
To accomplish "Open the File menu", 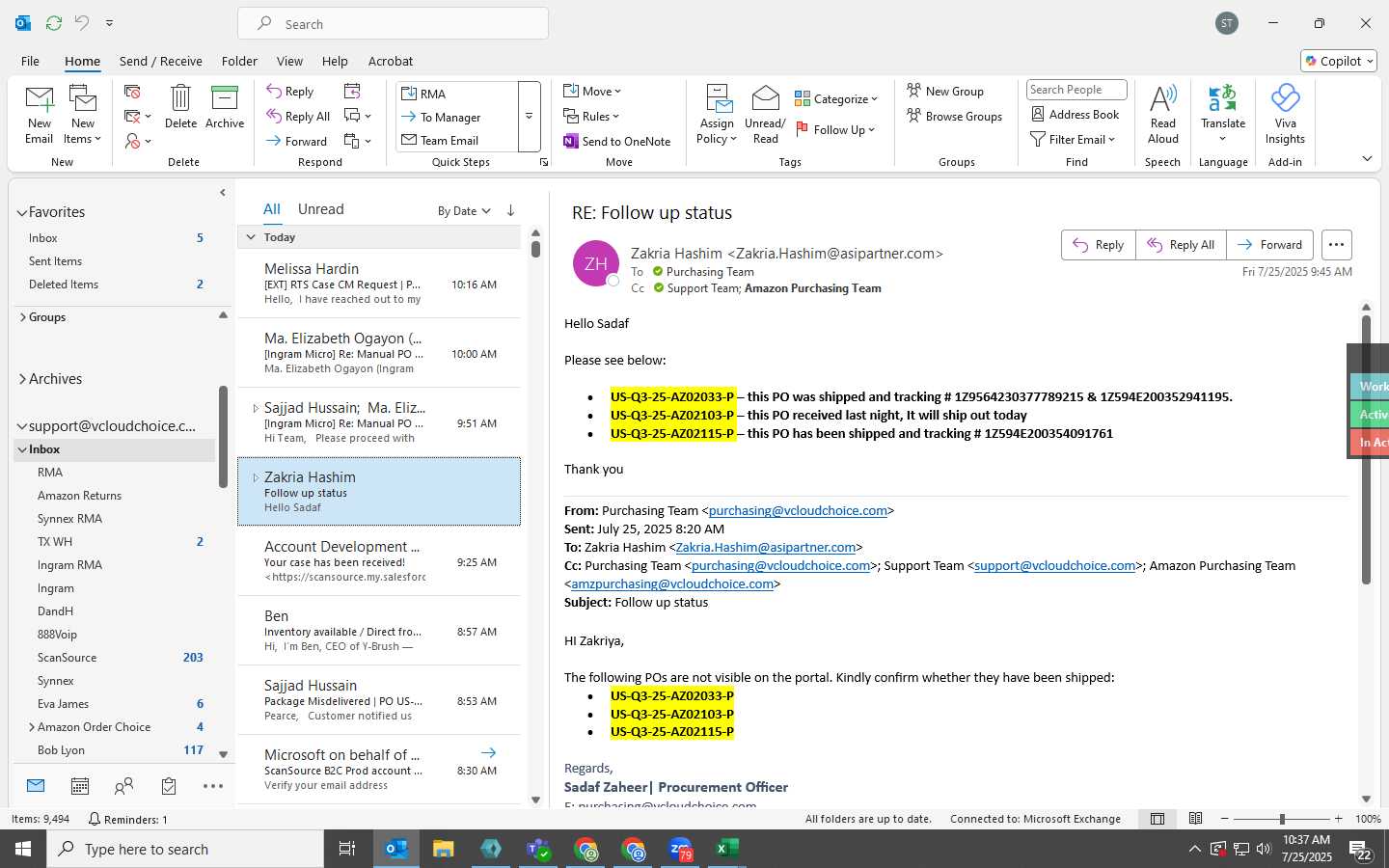I will click(30, 61).
